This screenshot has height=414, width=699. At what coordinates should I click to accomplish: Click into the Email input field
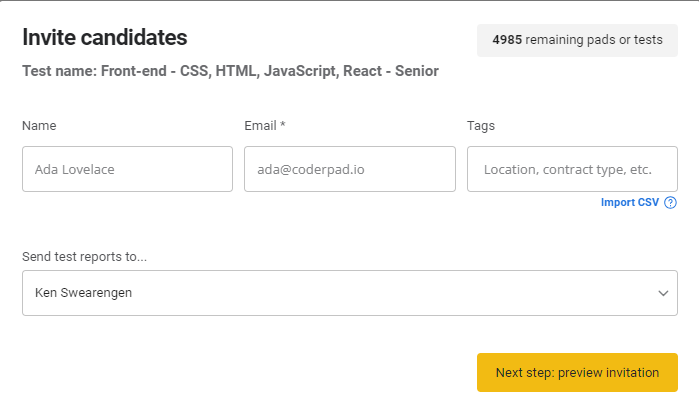(x=349, y=169)
